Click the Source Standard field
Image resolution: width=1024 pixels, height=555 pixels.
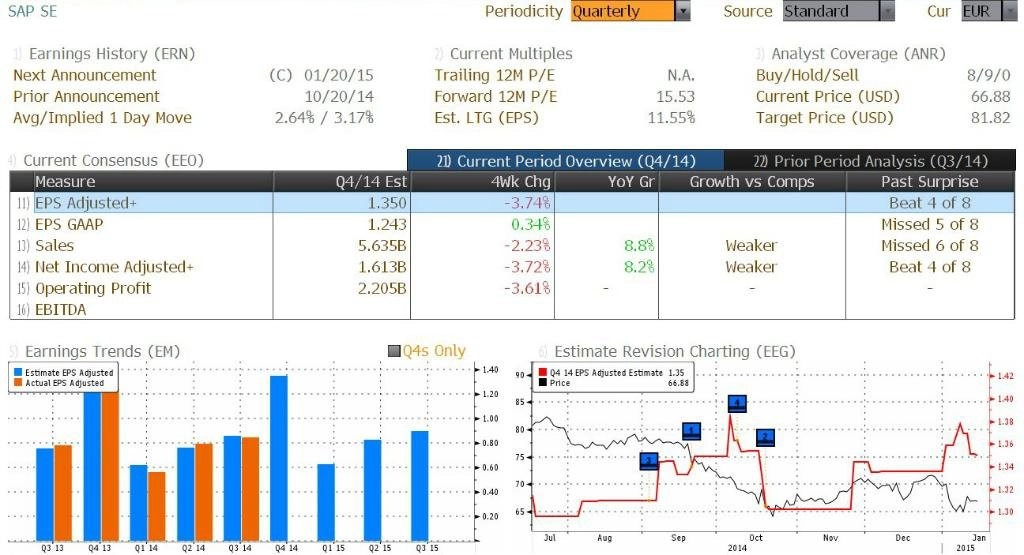click(831, 11)
